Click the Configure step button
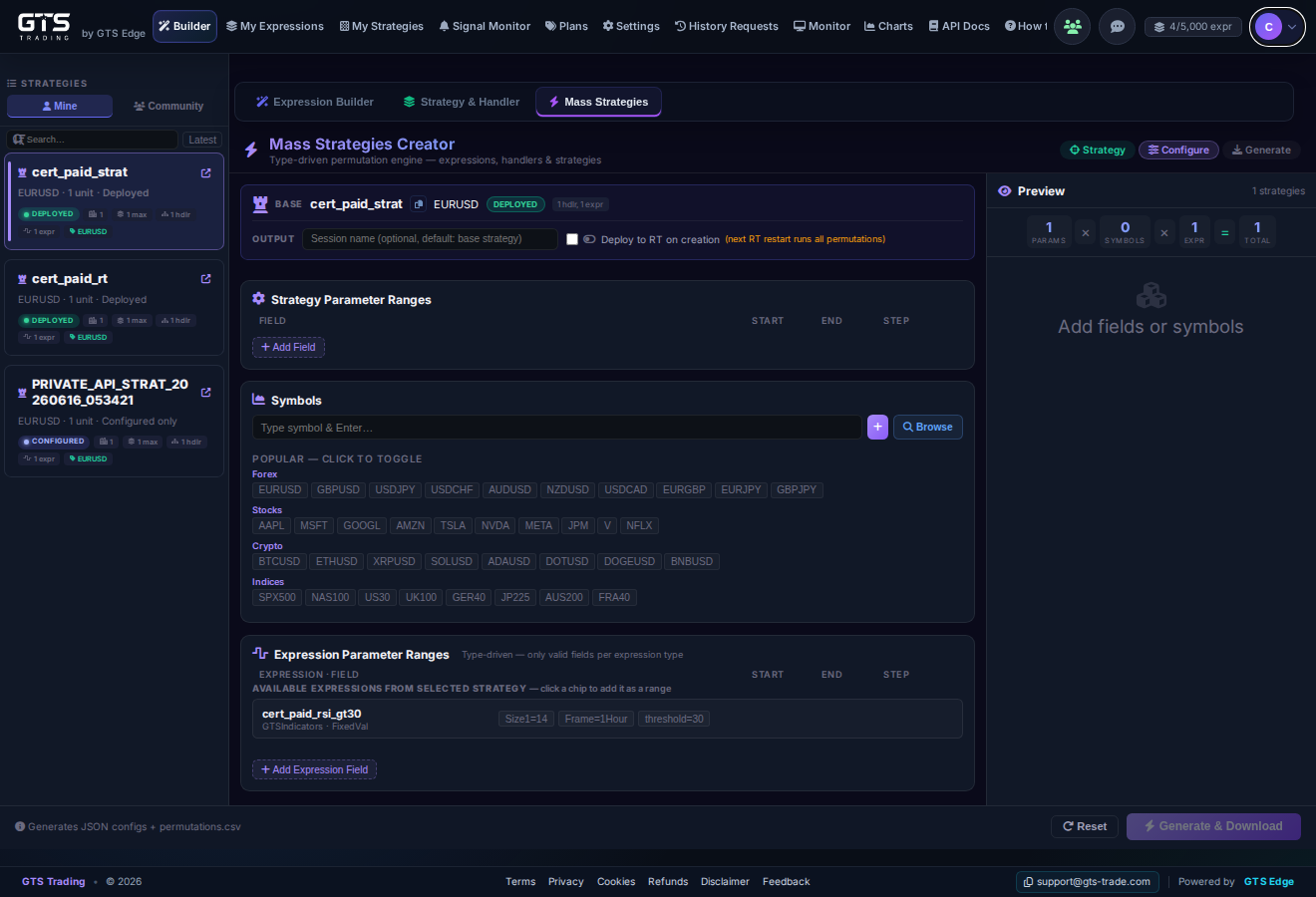The height and width of the screenshot is (897, 1316). [1178, 149]
